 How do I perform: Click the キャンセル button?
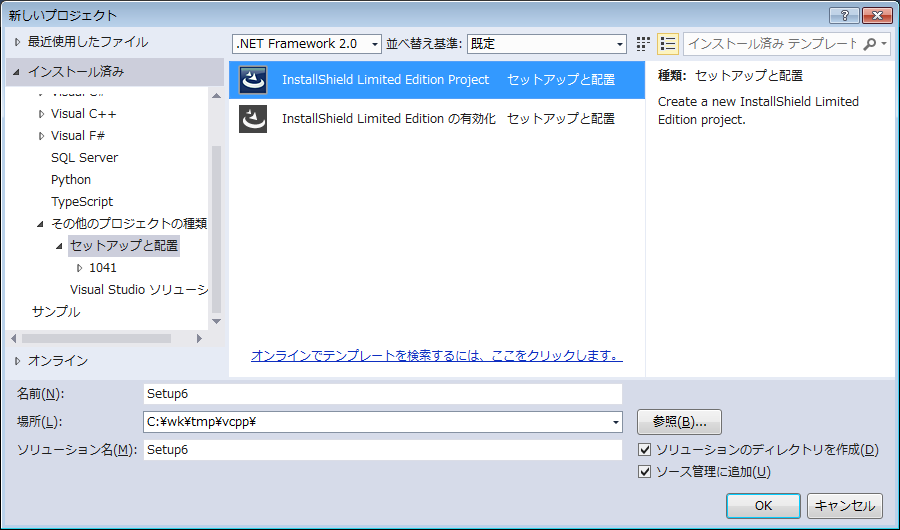click(x=845, y=506)
